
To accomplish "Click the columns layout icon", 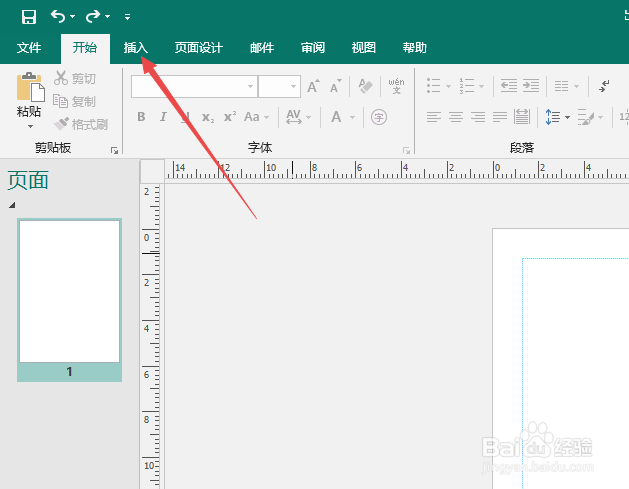I will click(562, 85).
